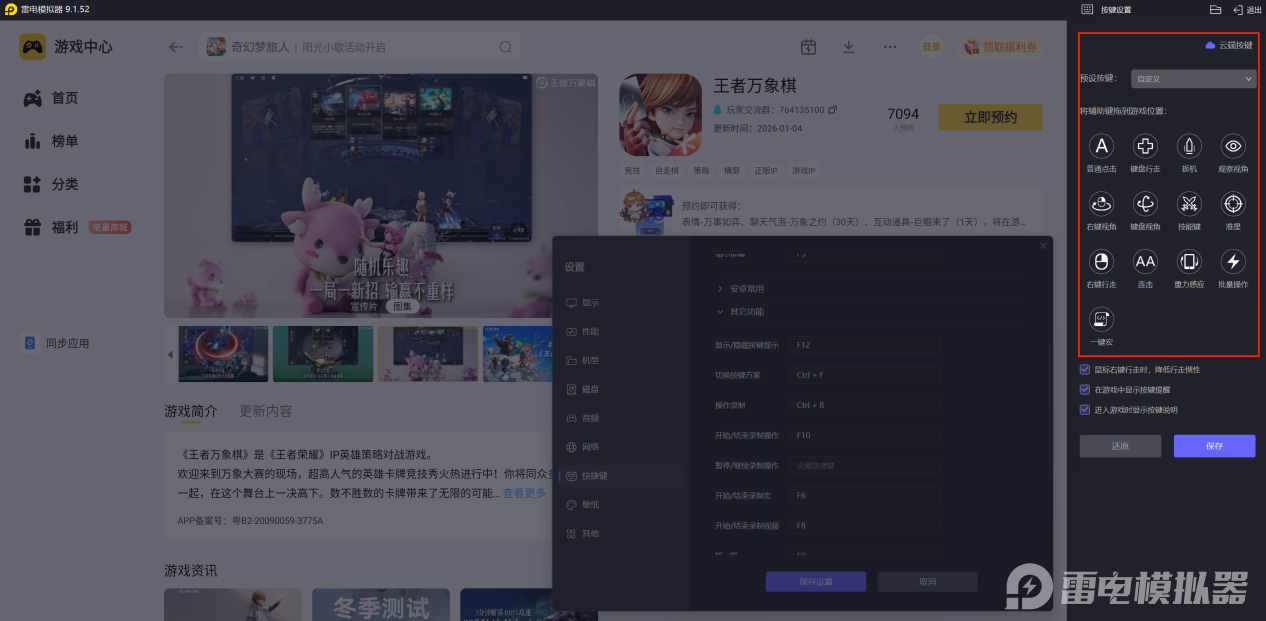Click the F10 开始/结束录制操作 field

pos(865,436)
